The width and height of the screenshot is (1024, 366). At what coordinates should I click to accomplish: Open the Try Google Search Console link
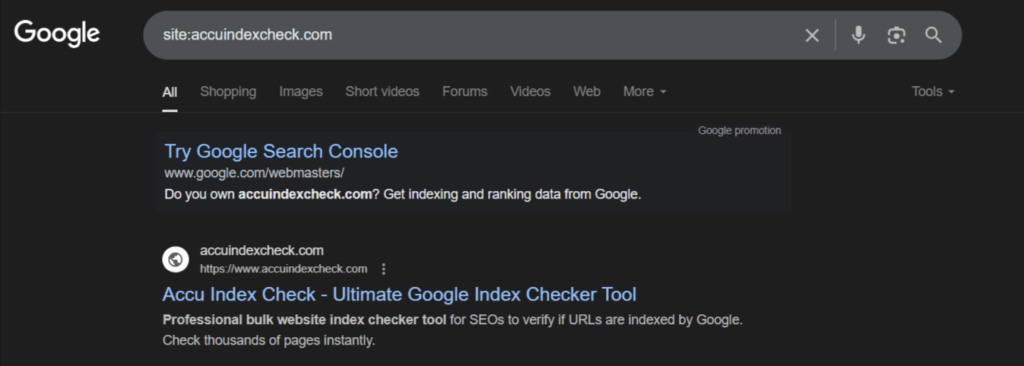[281, 151]
